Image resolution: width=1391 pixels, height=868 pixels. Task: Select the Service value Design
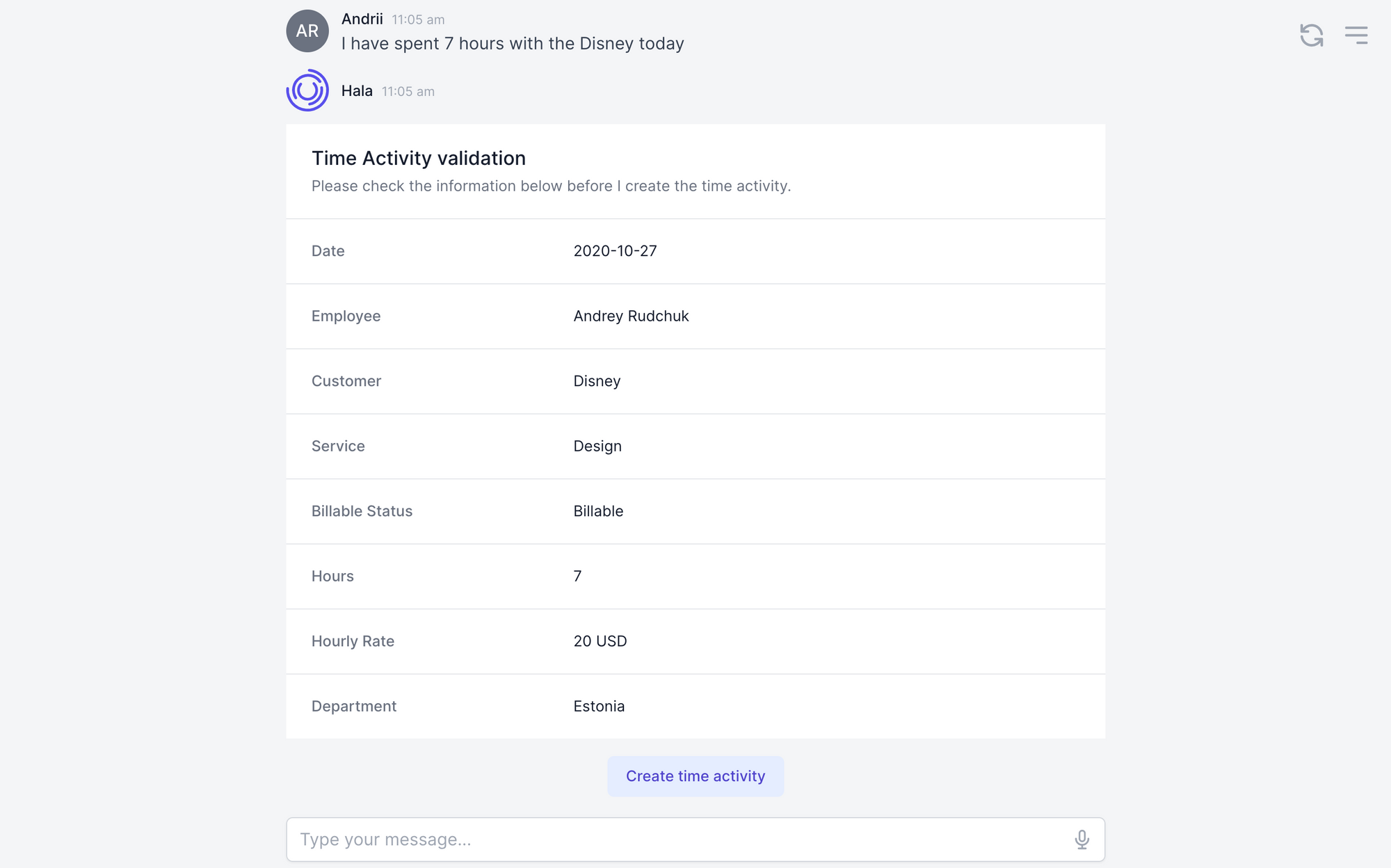click(597, 446)
